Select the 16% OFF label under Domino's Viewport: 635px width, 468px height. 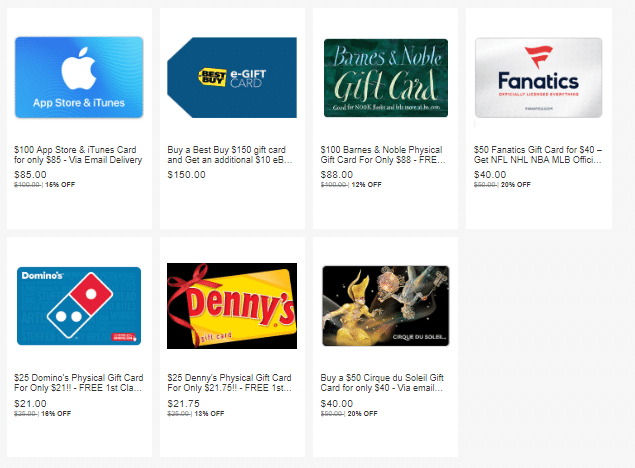click(56, 414)
